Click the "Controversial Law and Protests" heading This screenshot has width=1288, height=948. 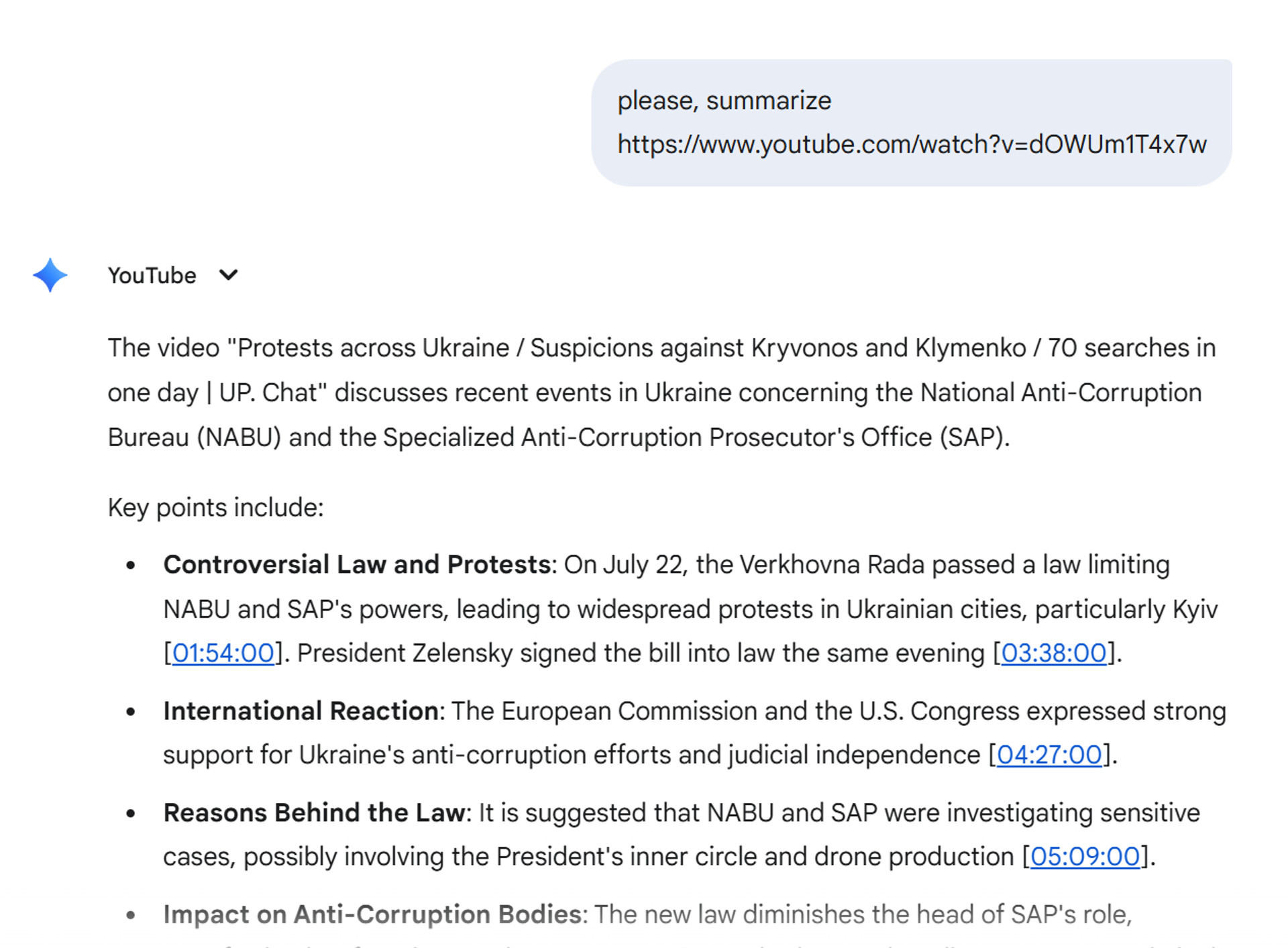357,564
